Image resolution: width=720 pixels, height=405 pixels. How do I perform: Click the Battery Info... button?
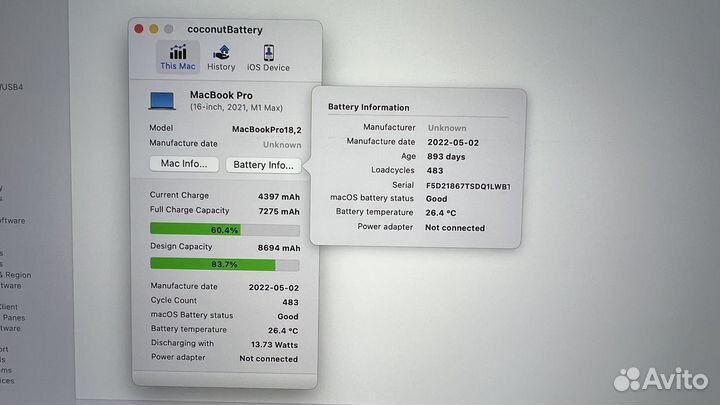coord(263,165)
